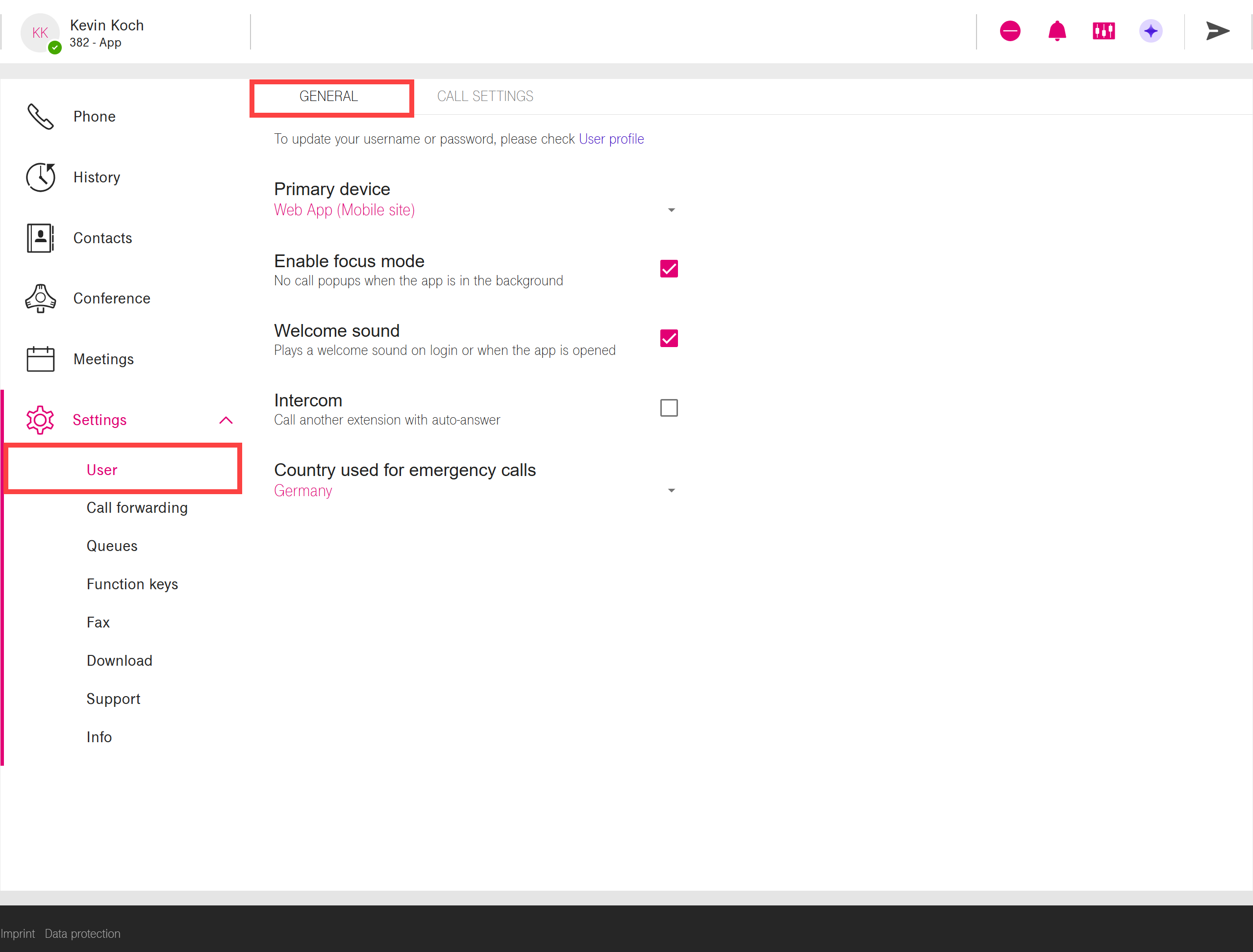Screen dimensions: 1253x952
Task: Open the Phone handset icon
Action: click(x=40, y=117)
